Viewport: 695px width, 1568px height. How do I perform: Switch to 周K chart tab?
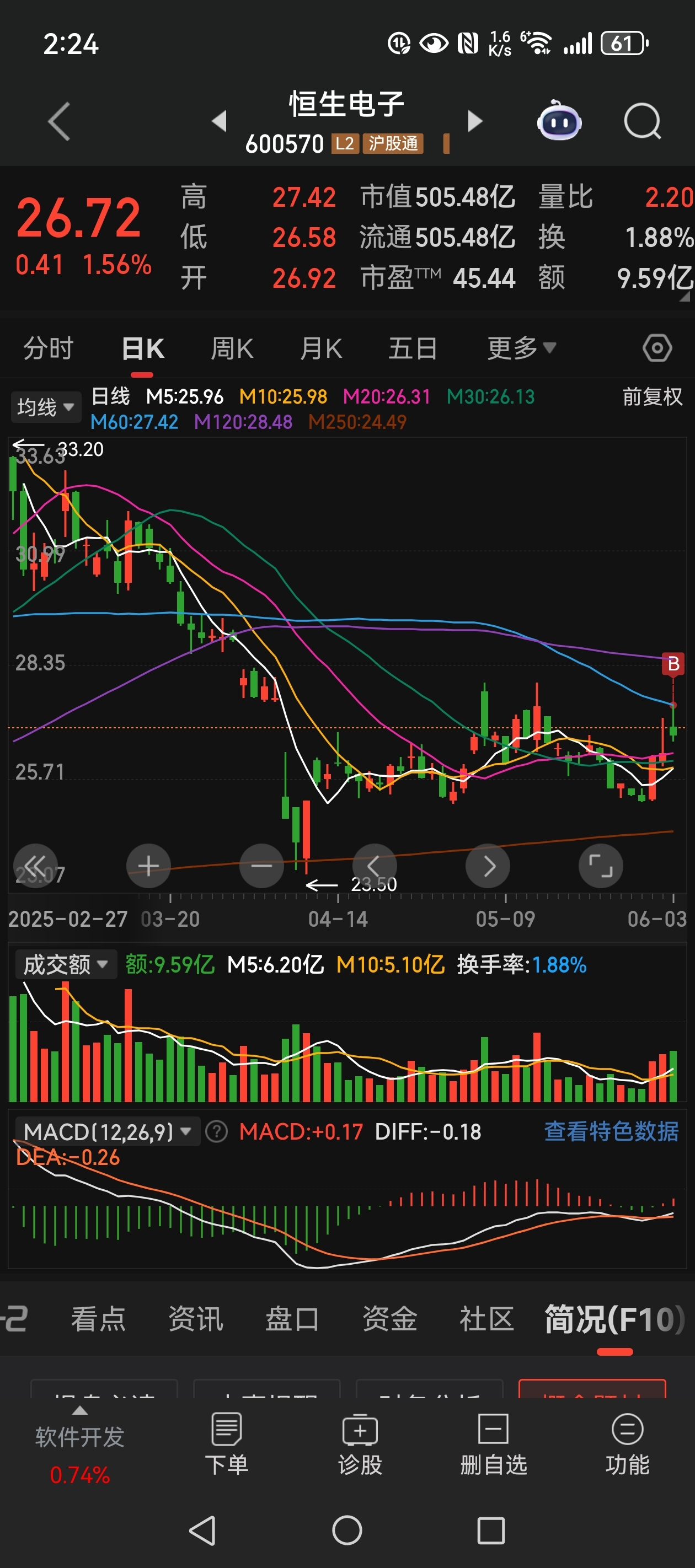coord(232,348)
